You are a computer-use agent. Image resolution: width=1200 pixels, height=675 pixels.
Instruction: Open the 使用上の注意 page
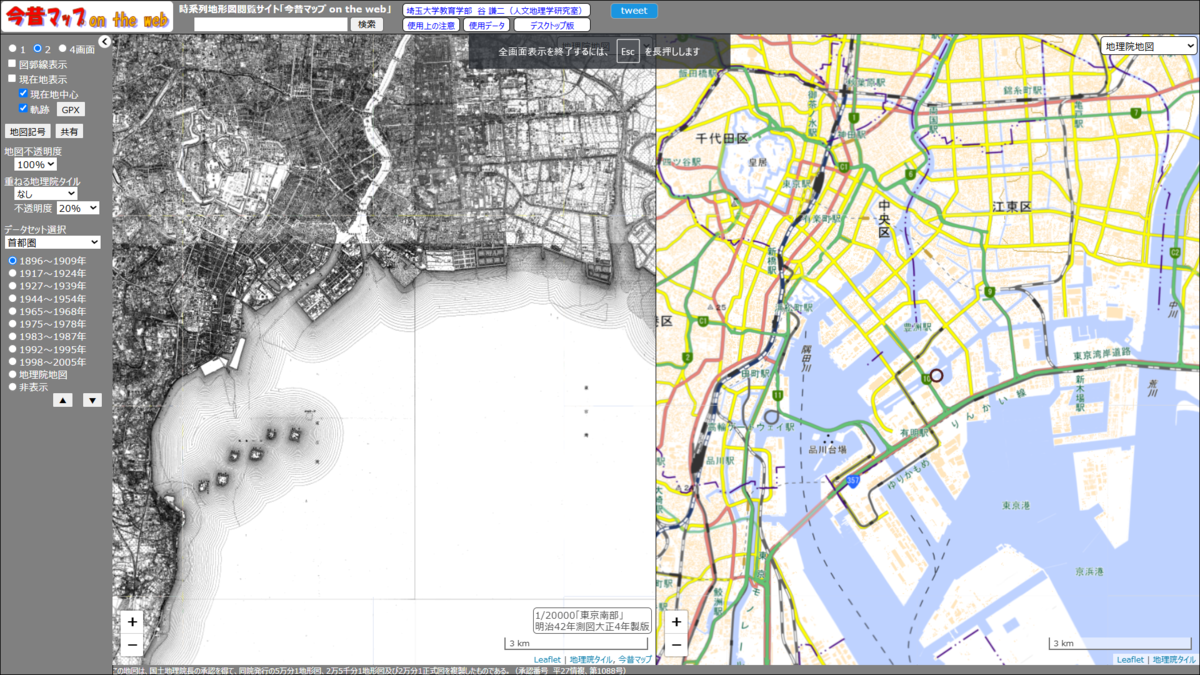tap(432, 25)
